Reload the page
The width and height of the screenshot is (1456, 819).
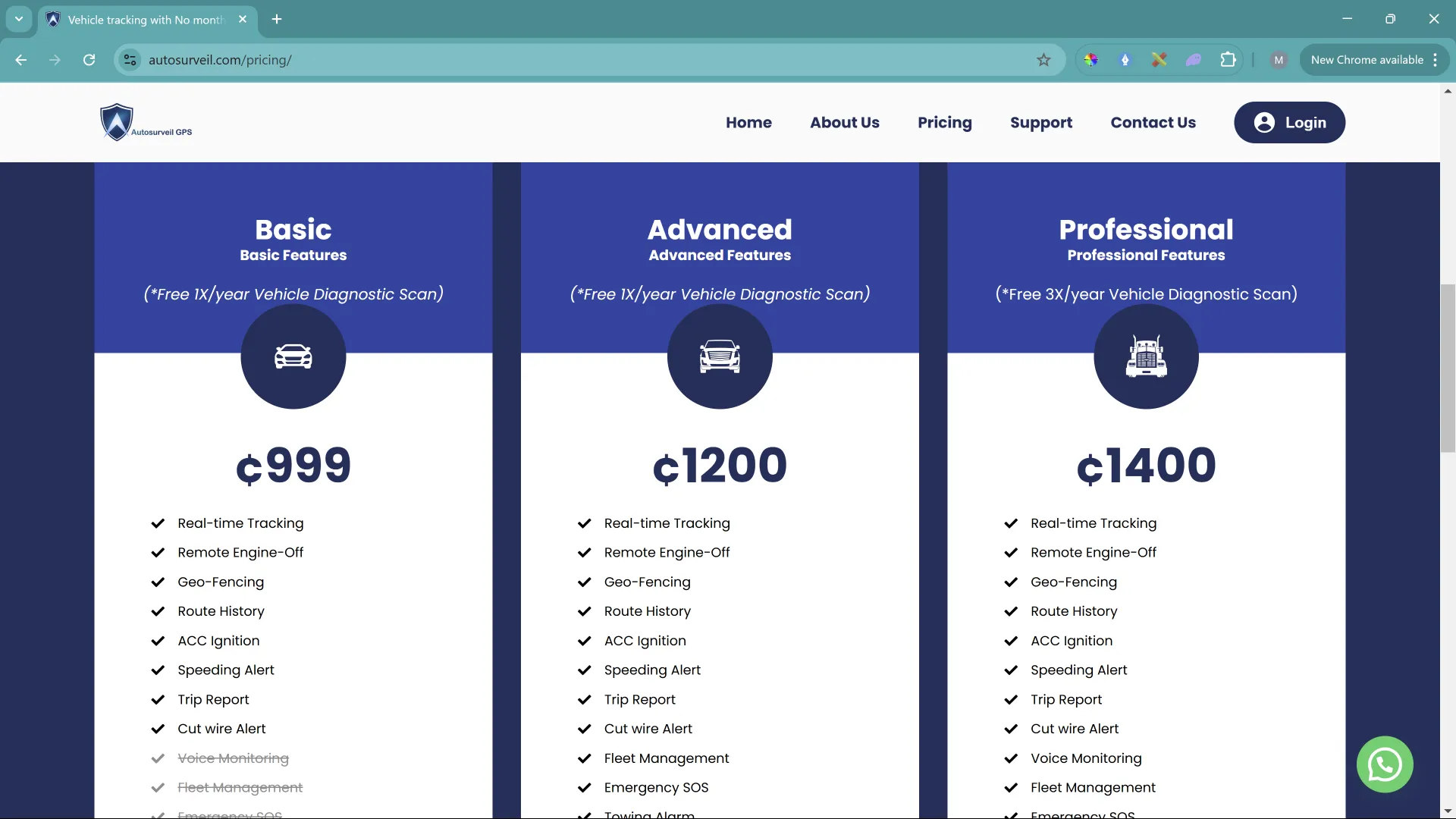(89, 60)
